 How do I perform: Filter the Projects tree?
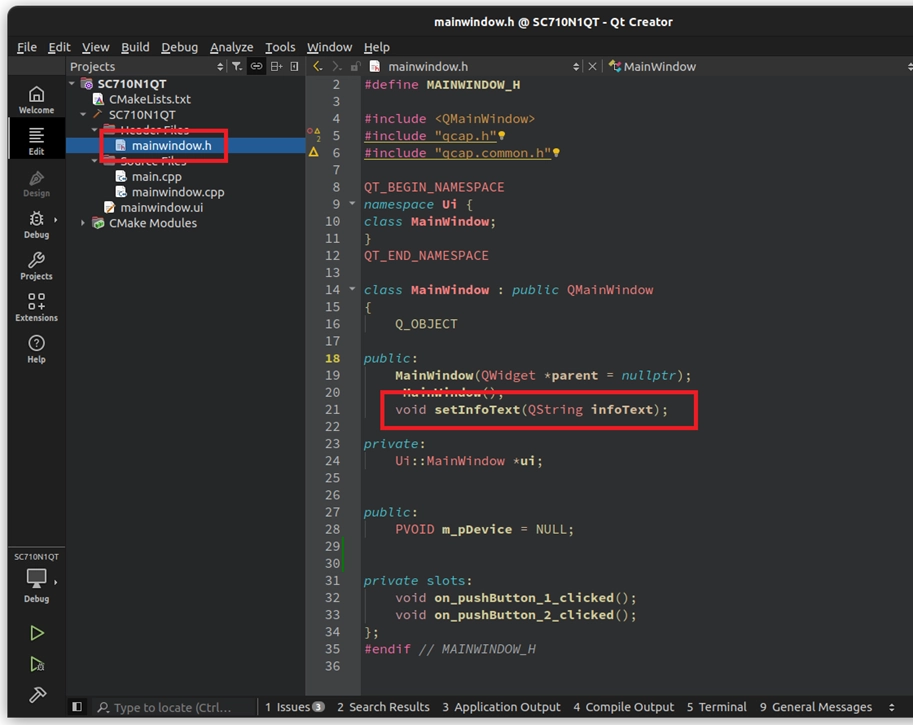(236, 66)
